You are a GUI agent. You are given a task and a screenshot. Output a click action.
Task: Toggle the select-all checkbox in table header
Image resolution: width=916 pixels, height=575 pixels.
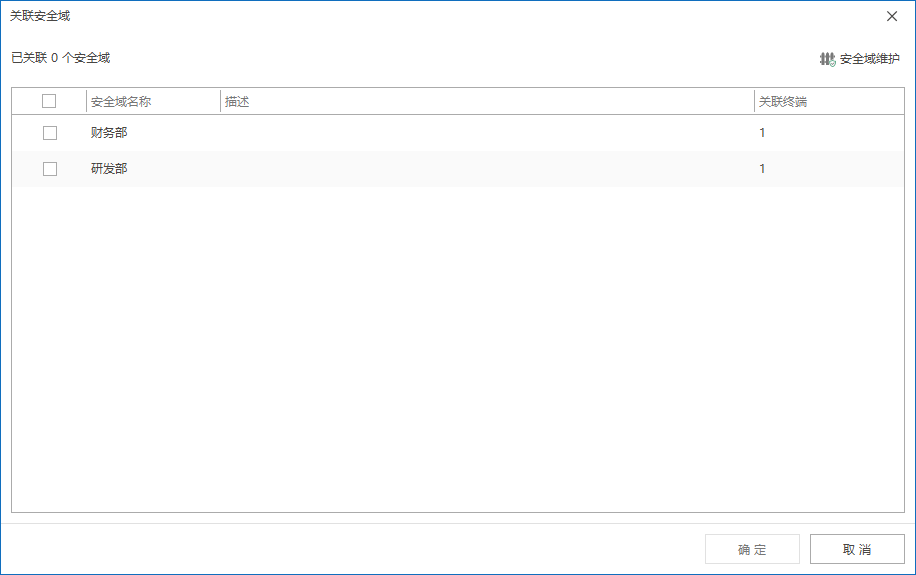click(49, 101)
